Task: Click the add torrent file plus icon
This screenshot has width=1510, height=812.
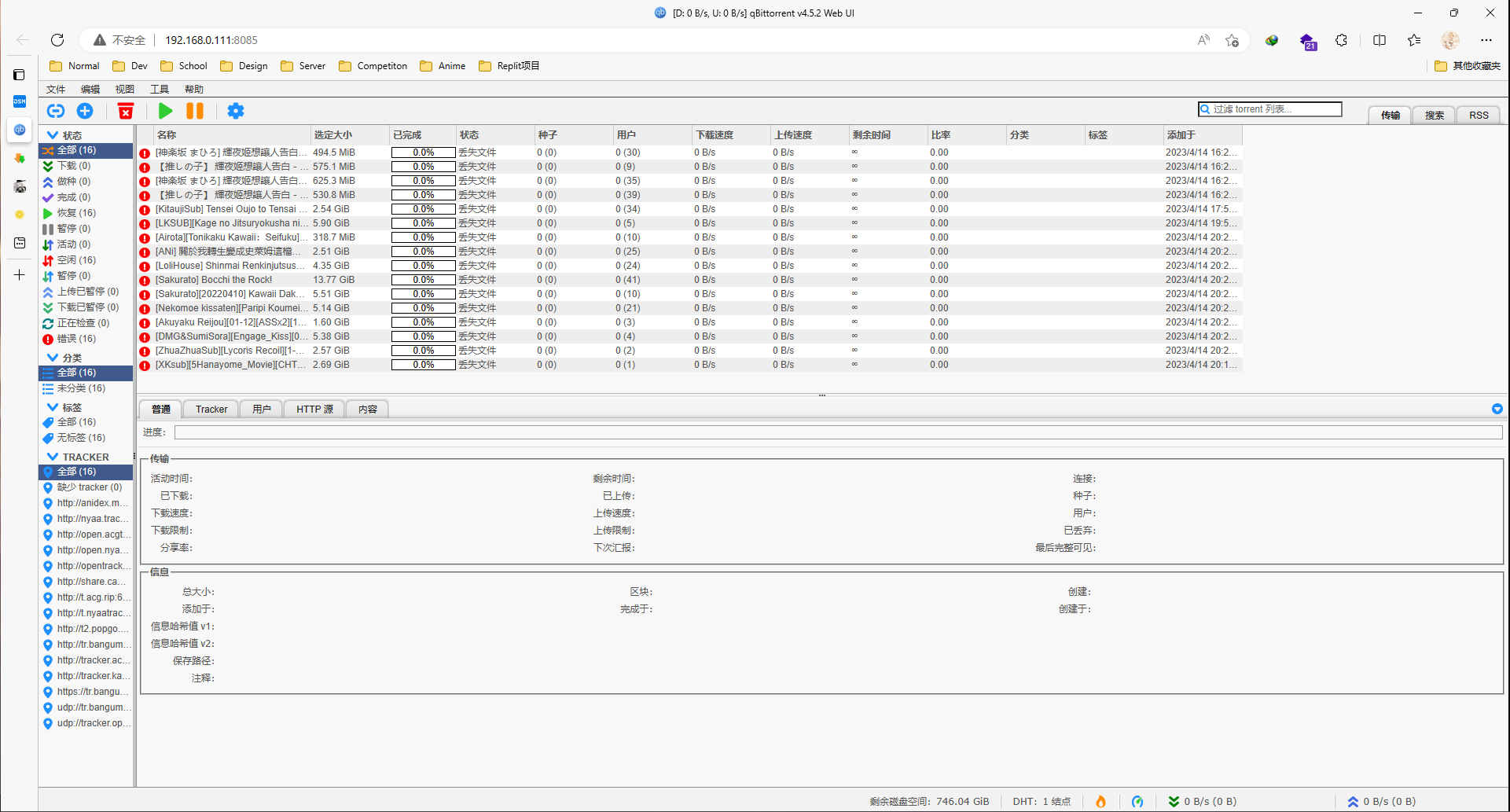Action: pyautogui.click(x=85, y=112)
